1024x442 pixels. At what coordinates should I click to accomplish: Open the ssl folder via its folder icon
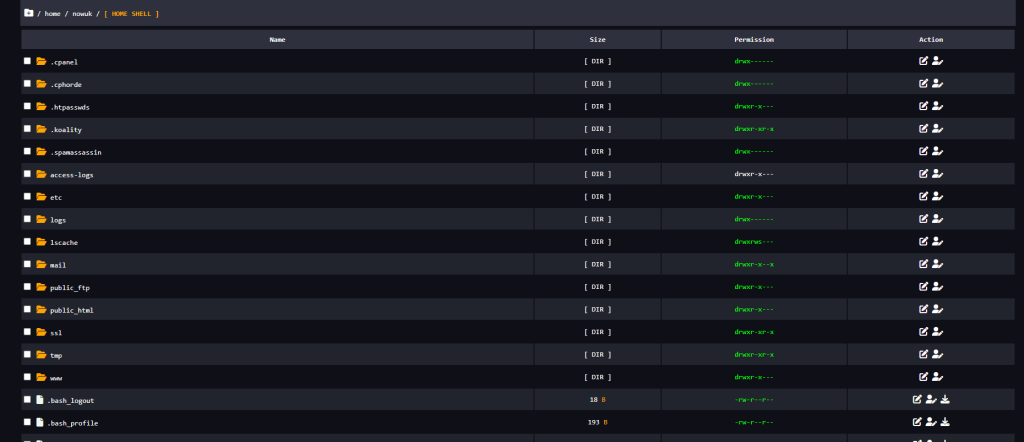coord(41,332)
